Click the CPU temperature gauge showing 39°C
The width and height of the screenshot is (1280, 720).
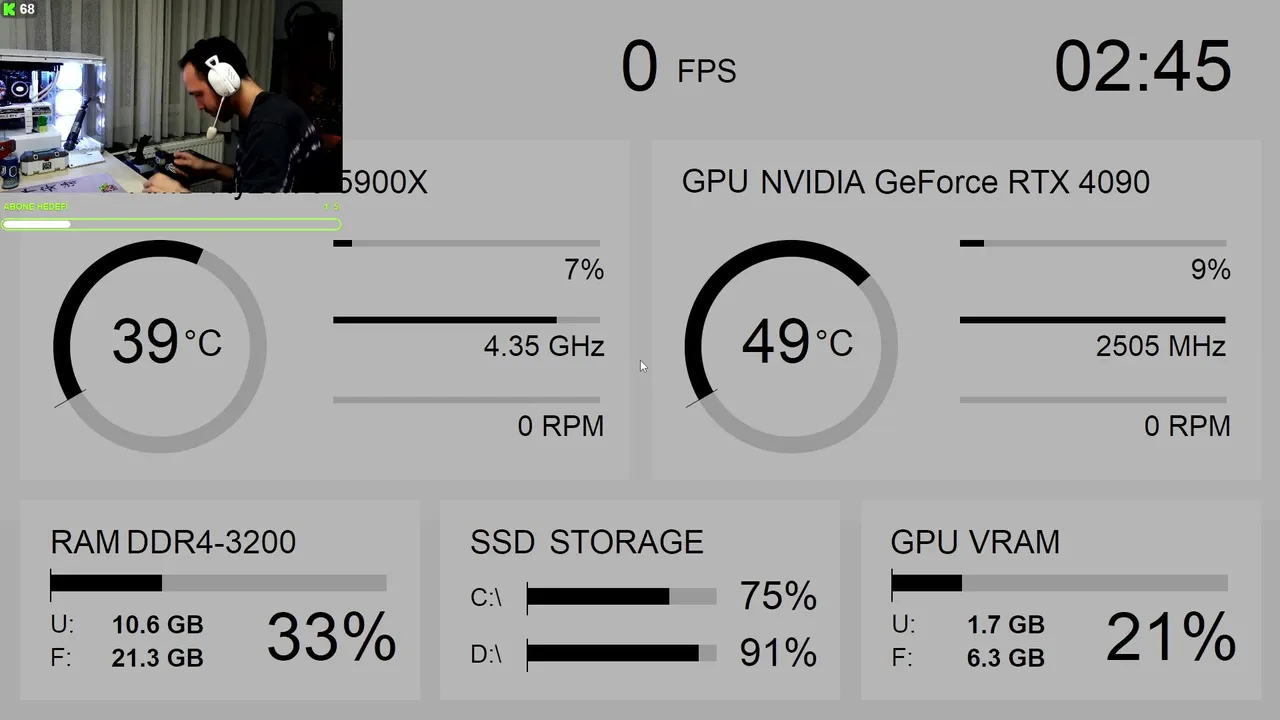[160, 345]
